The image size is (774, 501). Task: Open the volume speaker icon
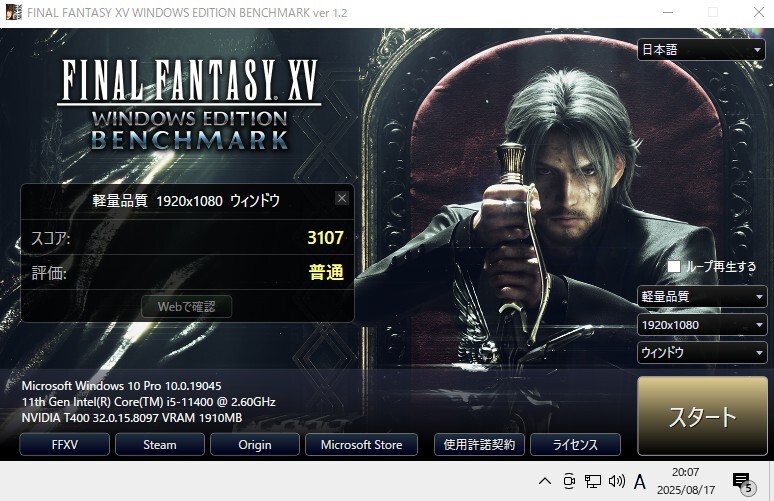click(617, 481)
